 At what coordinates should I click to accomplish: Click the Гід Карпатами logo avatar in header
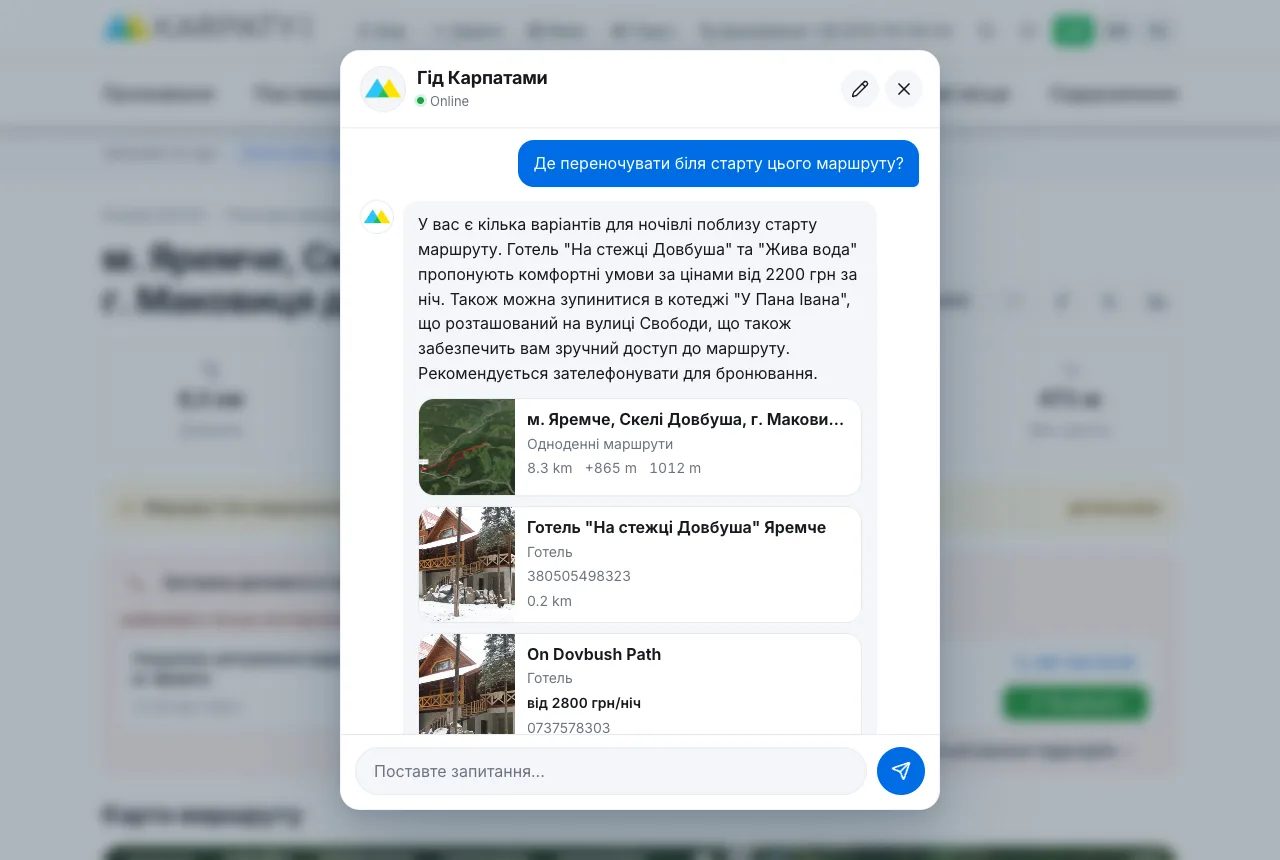click(383, 89)
